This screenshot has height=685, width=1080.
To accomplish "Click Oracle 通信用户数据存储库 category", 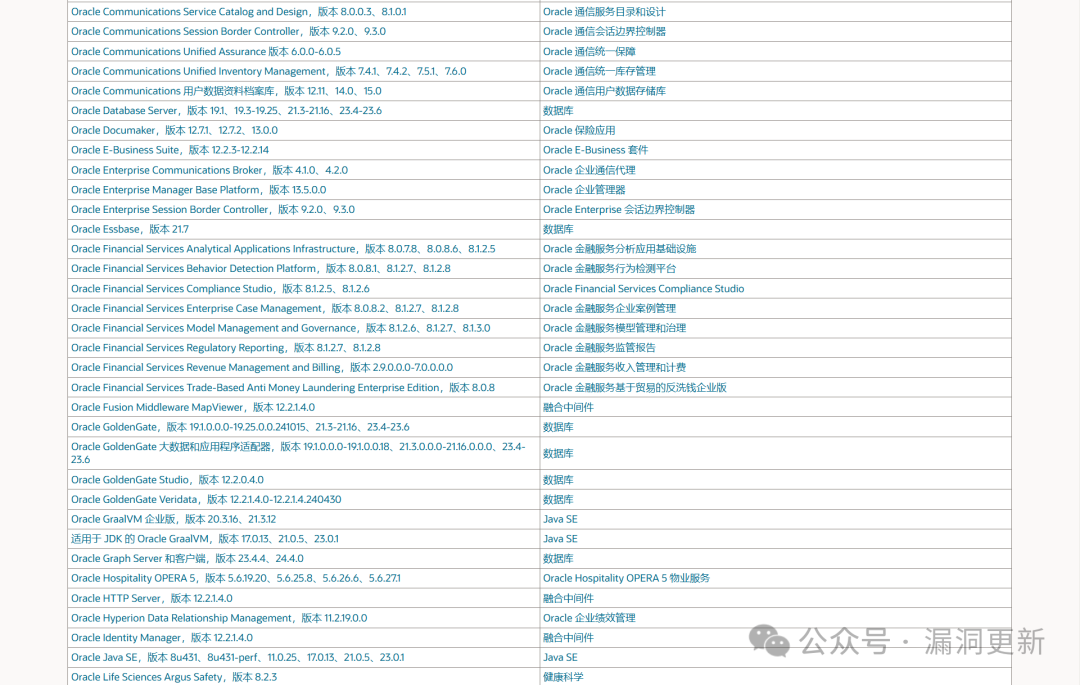I will 604,91.
